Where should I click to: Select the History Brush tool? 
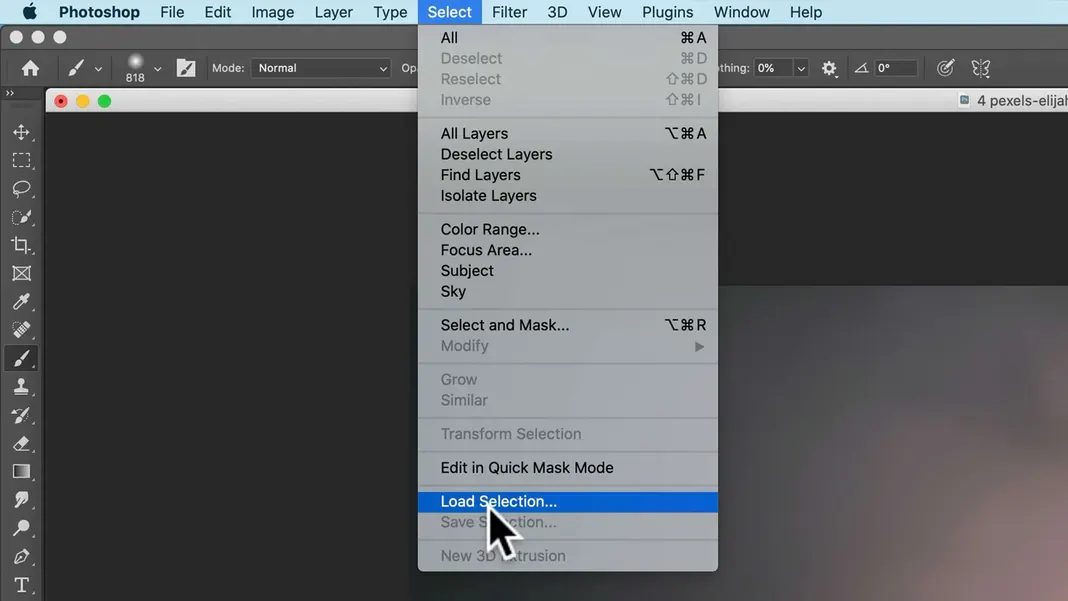pyautogui.click(x=21, y=416)
